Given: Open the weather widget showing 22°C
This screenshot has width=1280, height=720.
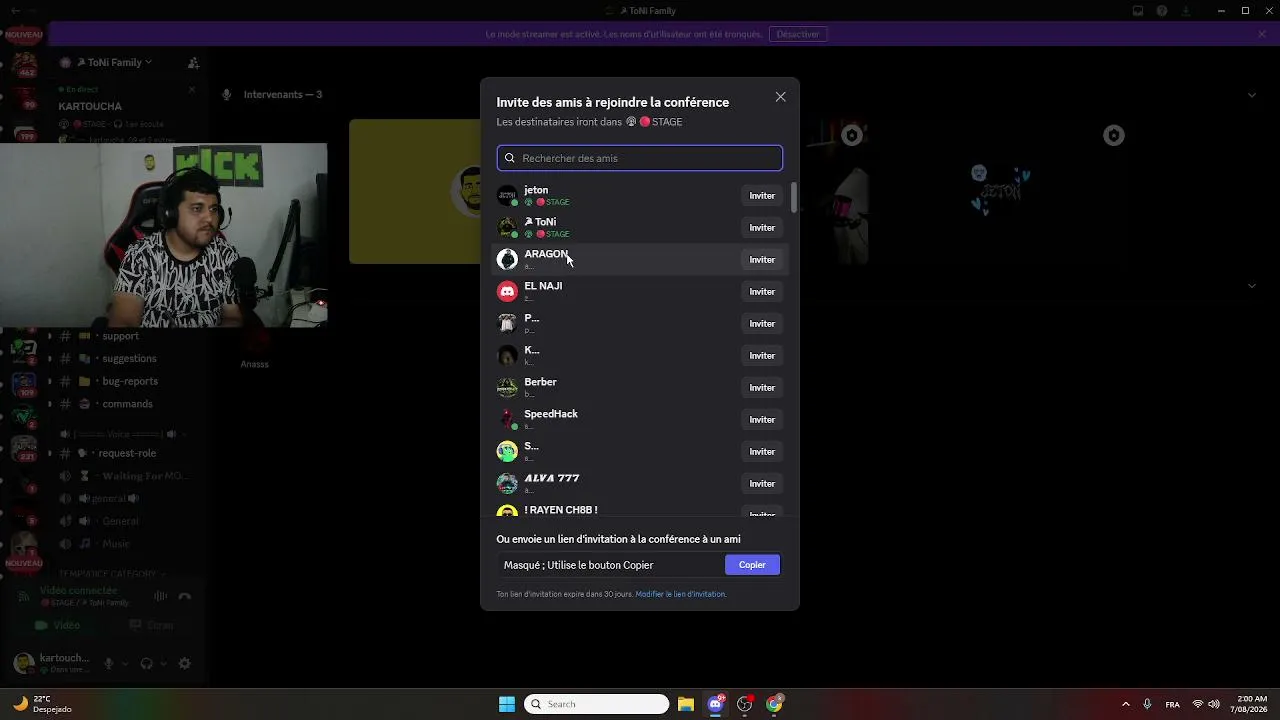Looking at the screenshot, I should [x=43, y=704].
